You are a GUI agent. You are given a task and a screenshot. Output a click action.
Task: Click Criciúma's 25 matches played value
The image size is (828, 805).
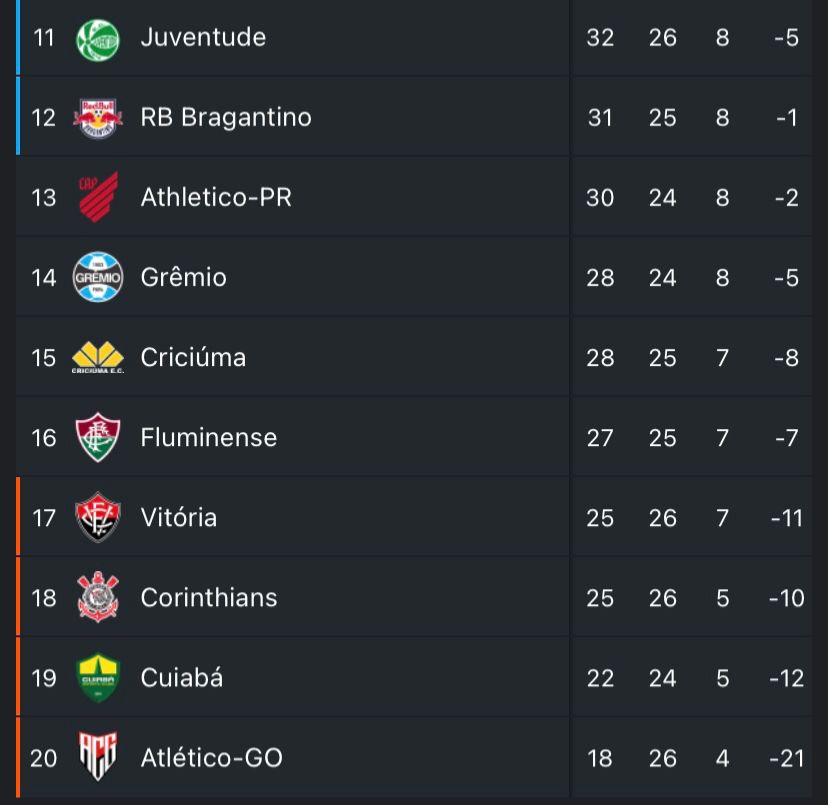coord(662,358)
